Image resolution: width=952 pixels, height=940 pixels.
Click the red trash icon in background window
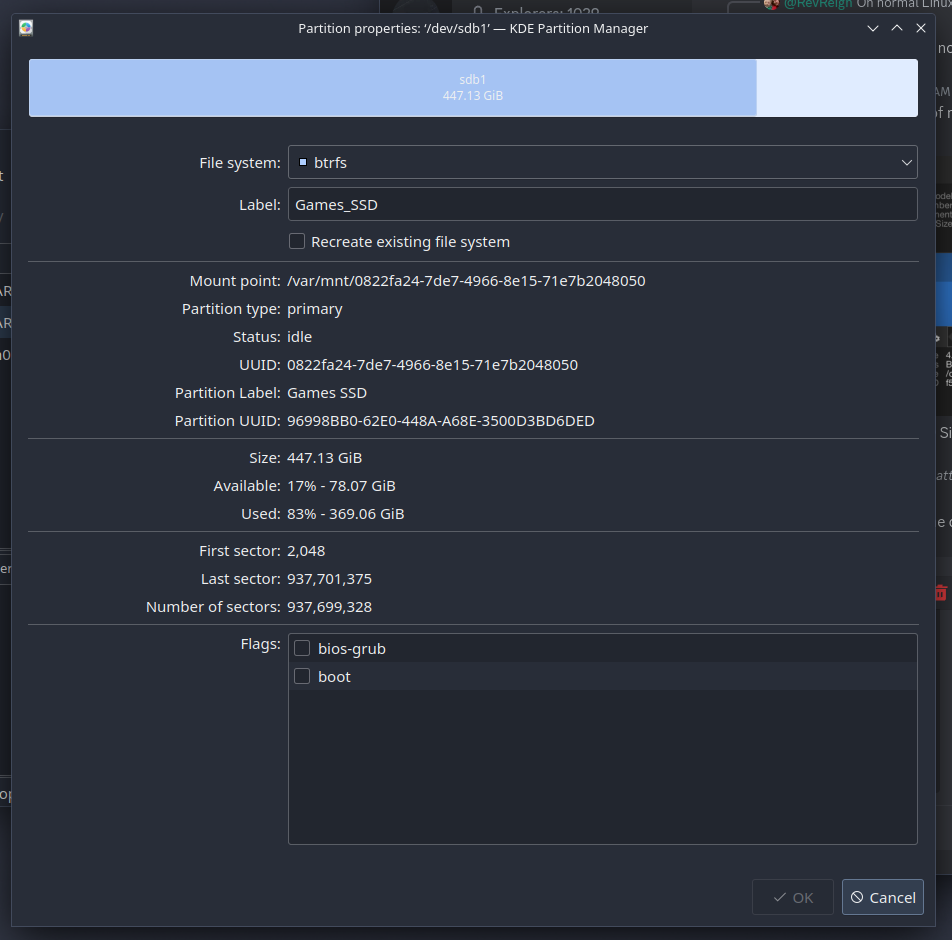coord(940,593)
